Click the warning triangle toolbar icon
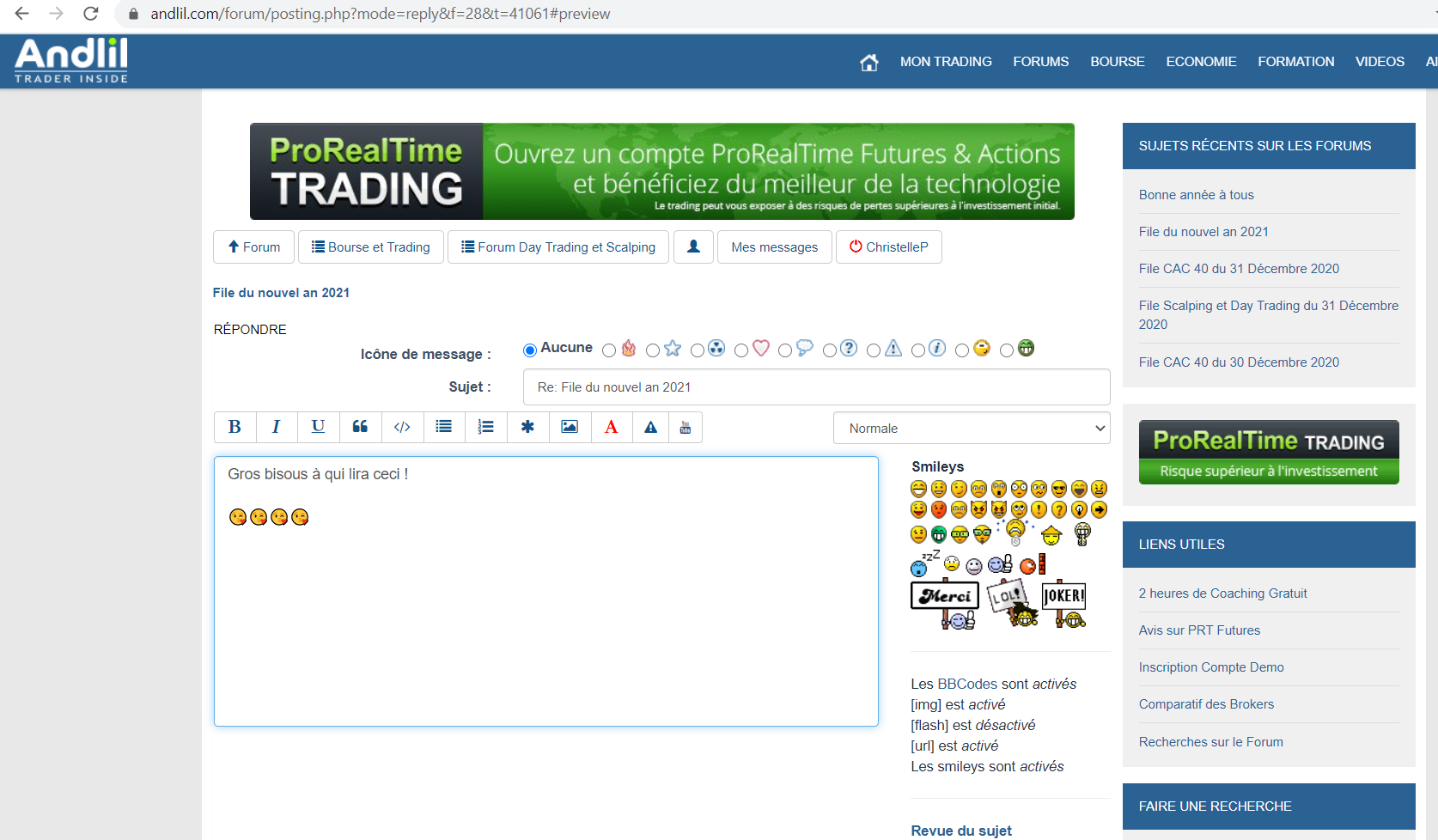The height and width of the screenshot is (840, 1438). (651, 427)
